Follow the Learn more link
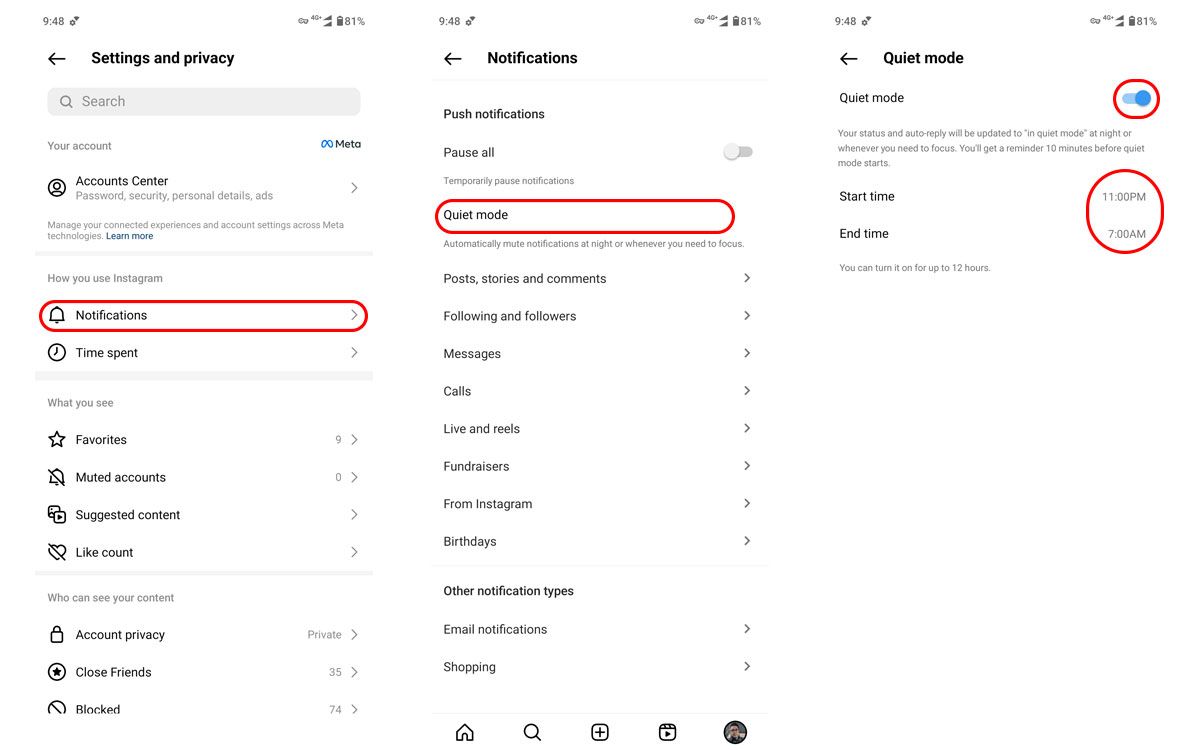 (130, 237)
